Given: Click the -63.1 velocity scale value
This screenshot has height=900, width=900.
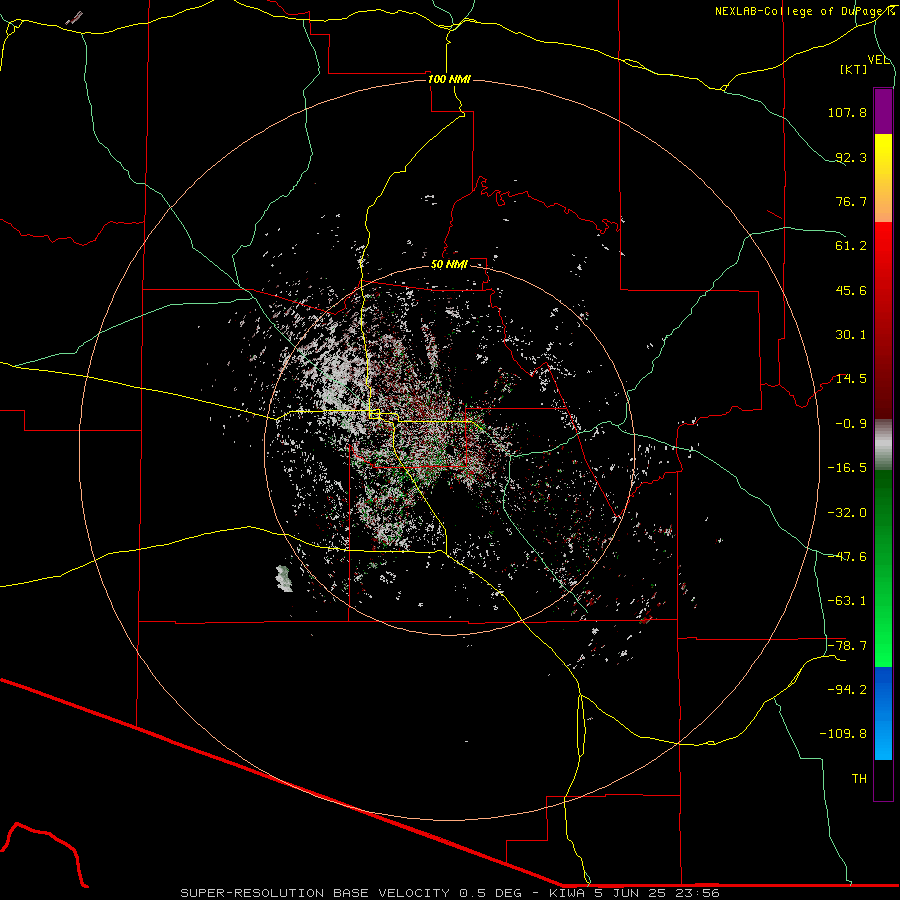Looking at the screenshot, I should click(x=847, y=601).
